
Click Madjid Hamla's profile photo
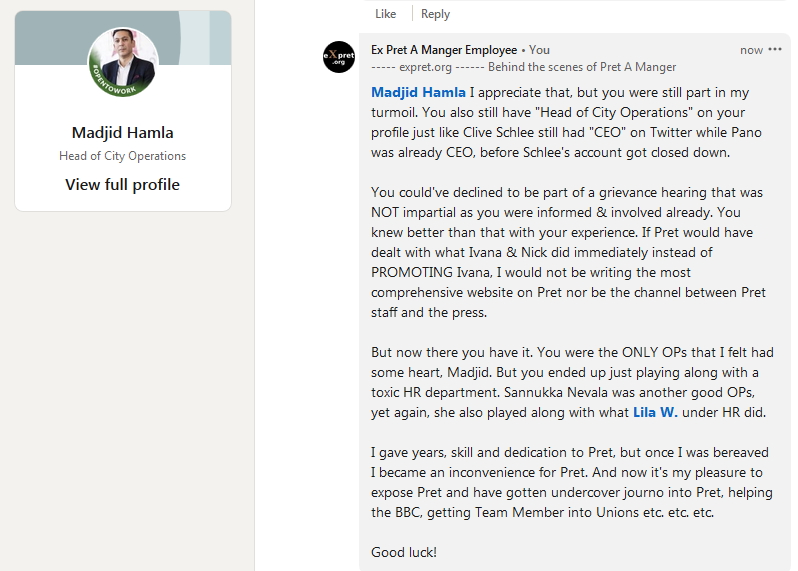[x=123, y=62]
